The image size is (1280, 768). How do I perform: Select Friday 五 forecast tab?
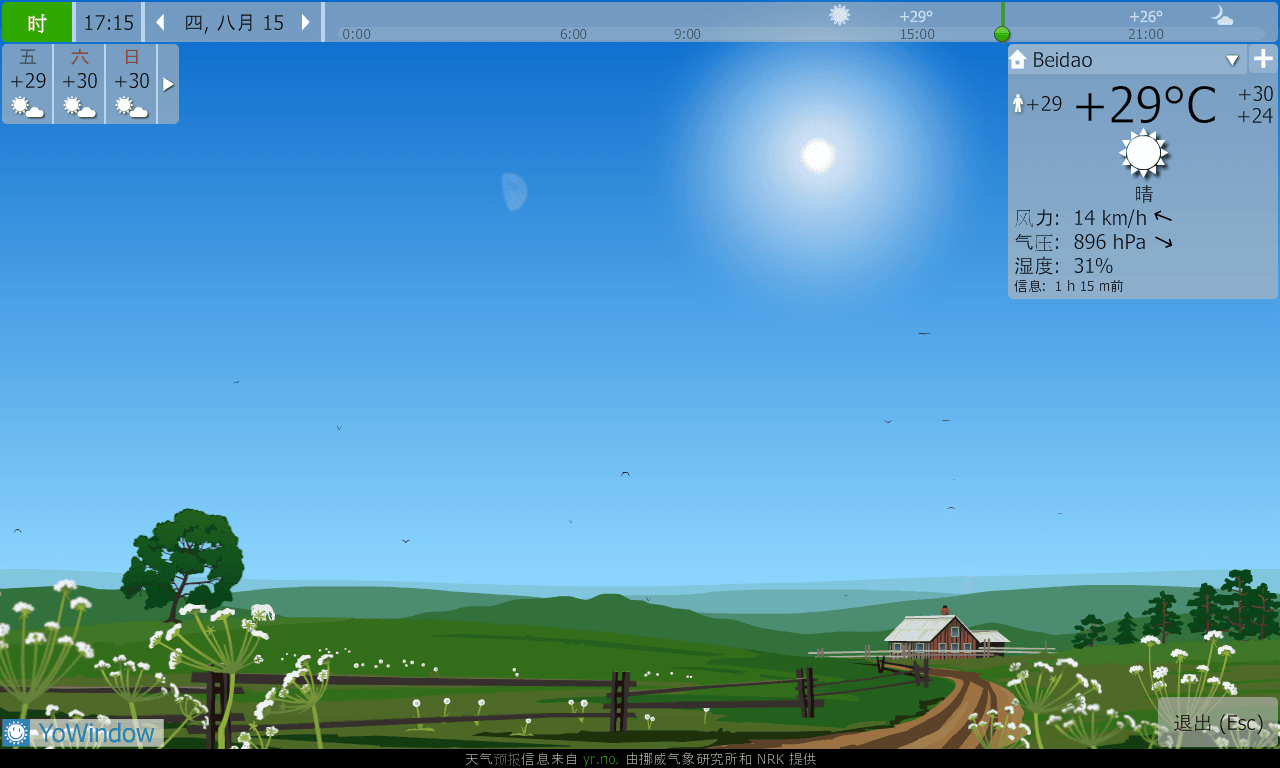[28, 84]
